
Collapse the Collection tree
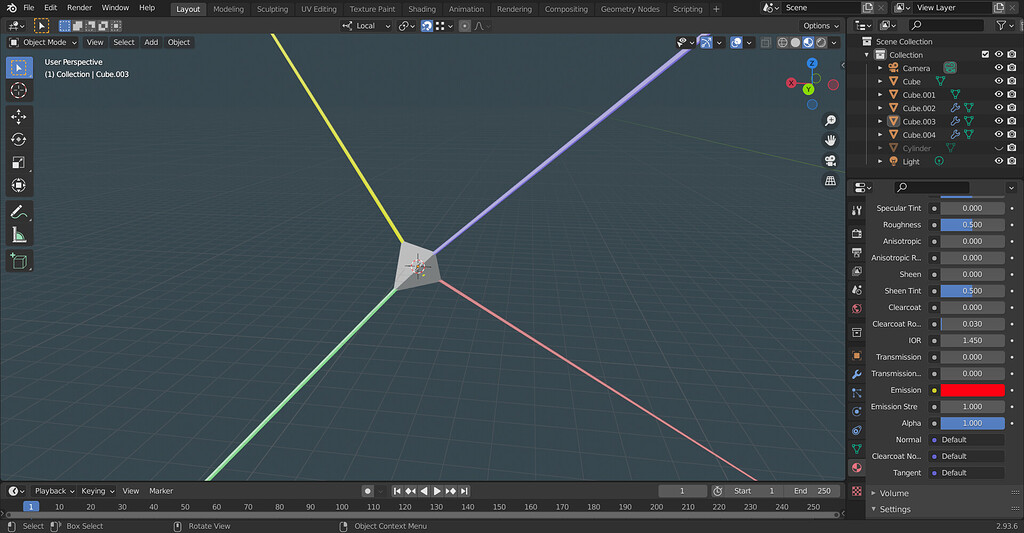pos(867,55)
